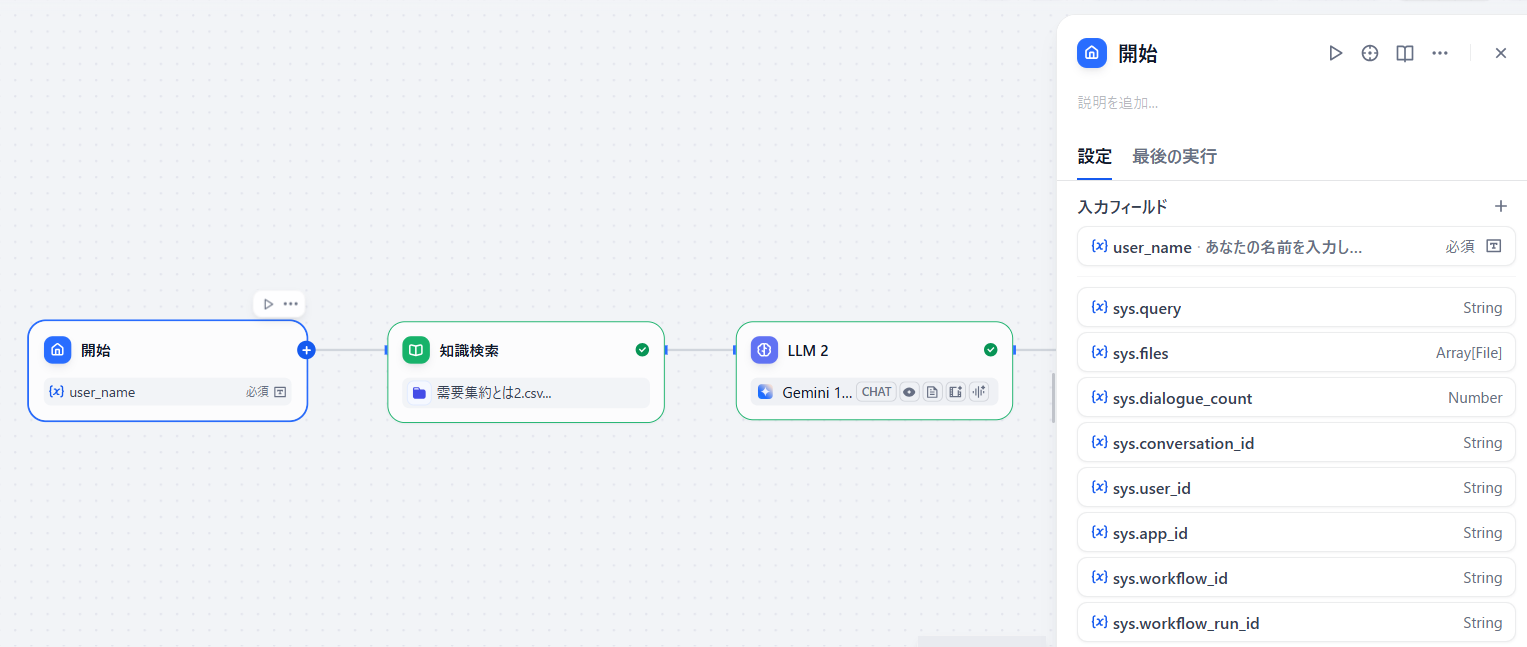The height and width of the screenshot is (647, 1527).
Task: Open the help book icon in panel header
Action: tap(1405, 54)
